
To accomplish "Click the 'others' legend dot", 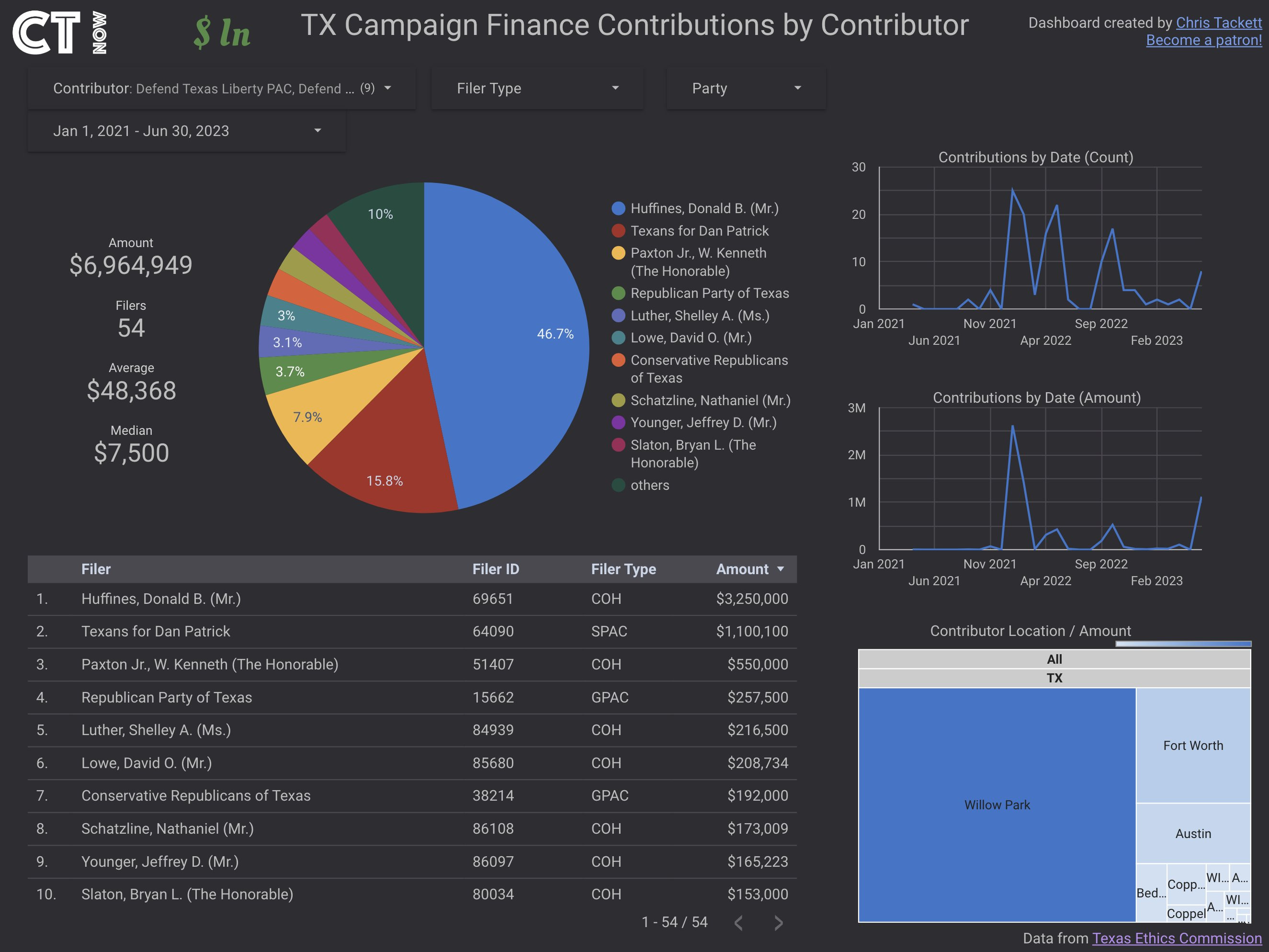I will coord(618,485).
